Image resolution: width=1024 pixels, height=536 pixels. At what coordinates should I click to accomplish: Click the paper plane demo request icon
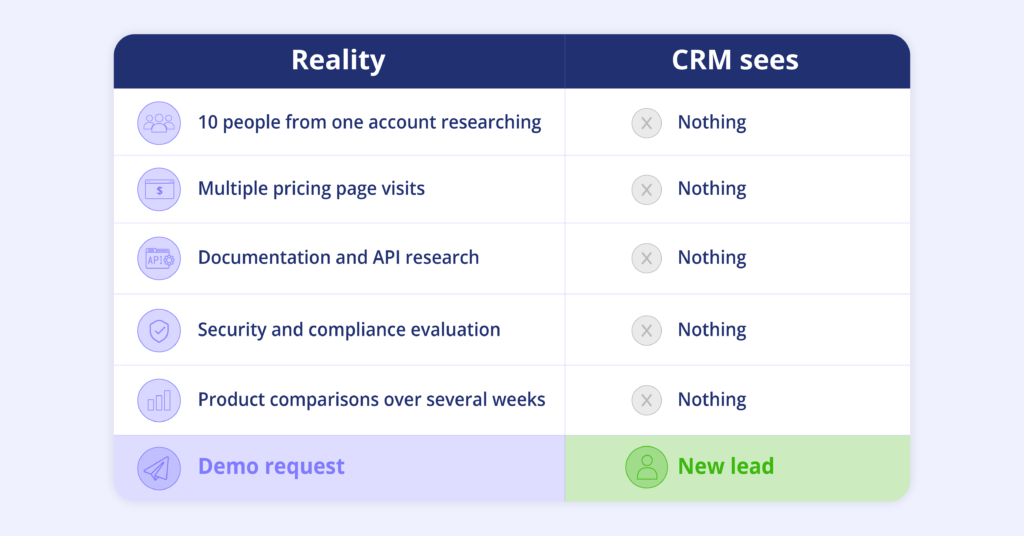point(159,468)
